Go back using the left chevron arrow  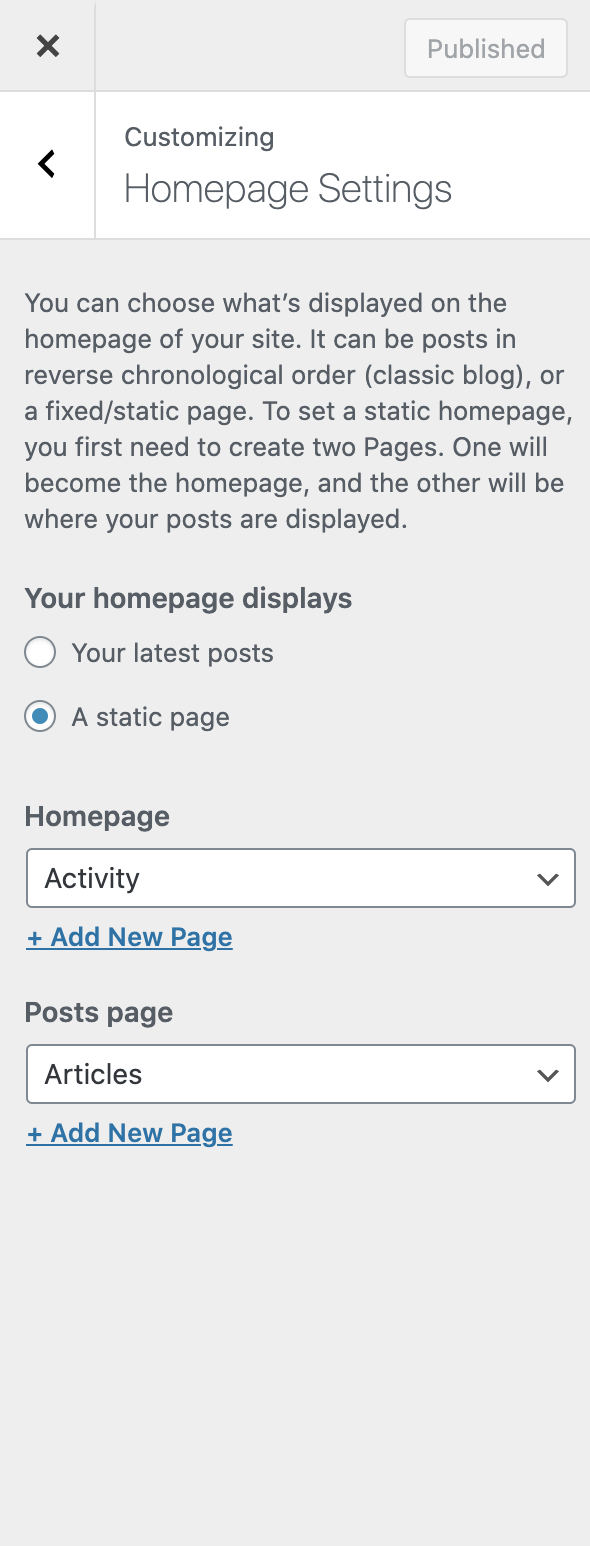46,164
